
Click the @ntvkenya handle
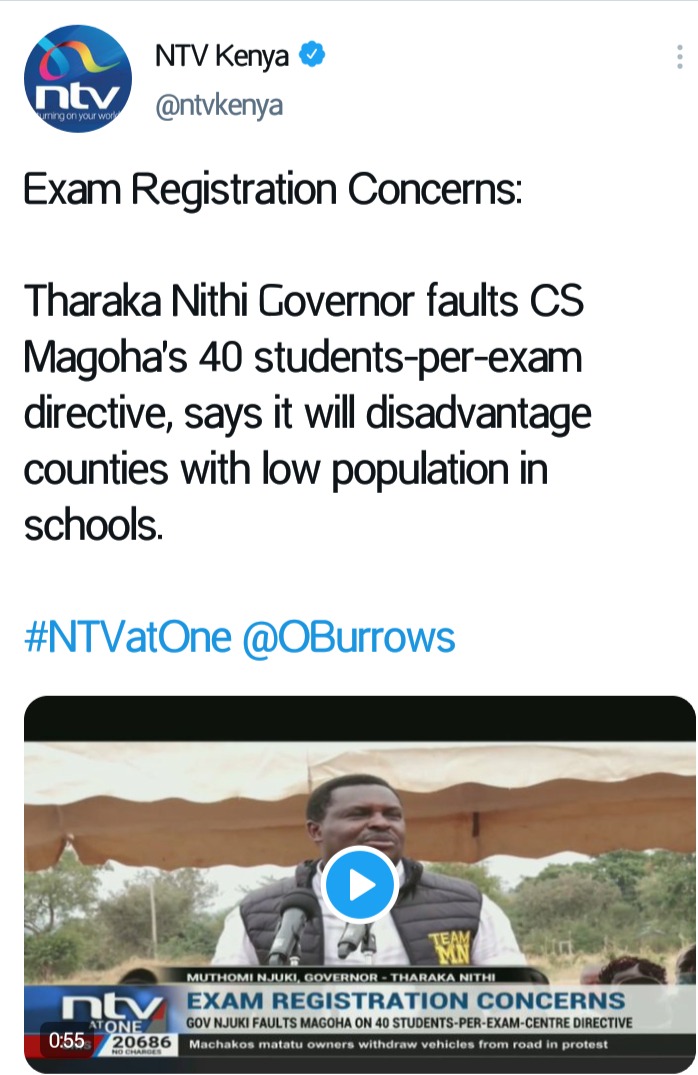pyautogui.click(x=219, y=106)
